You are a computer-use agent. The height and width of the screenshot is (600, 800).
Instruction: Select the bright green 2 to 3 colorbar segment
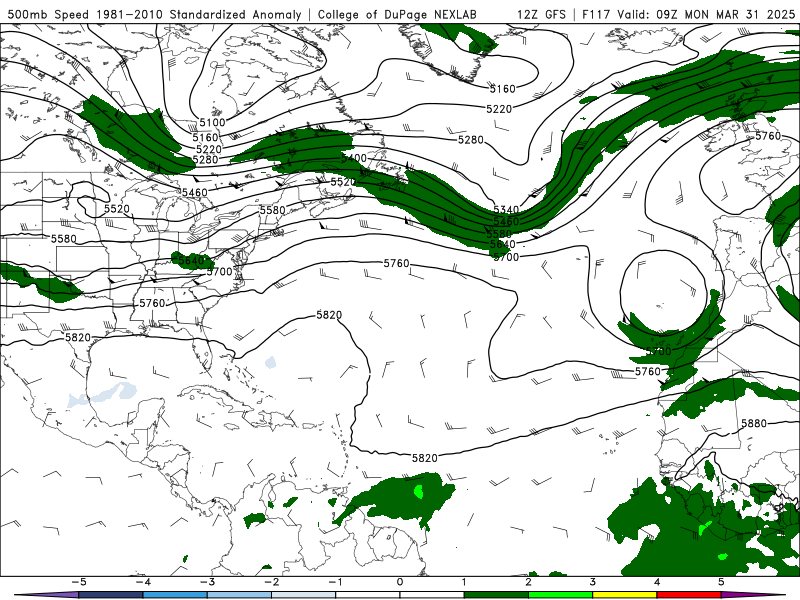coord(561,595)
